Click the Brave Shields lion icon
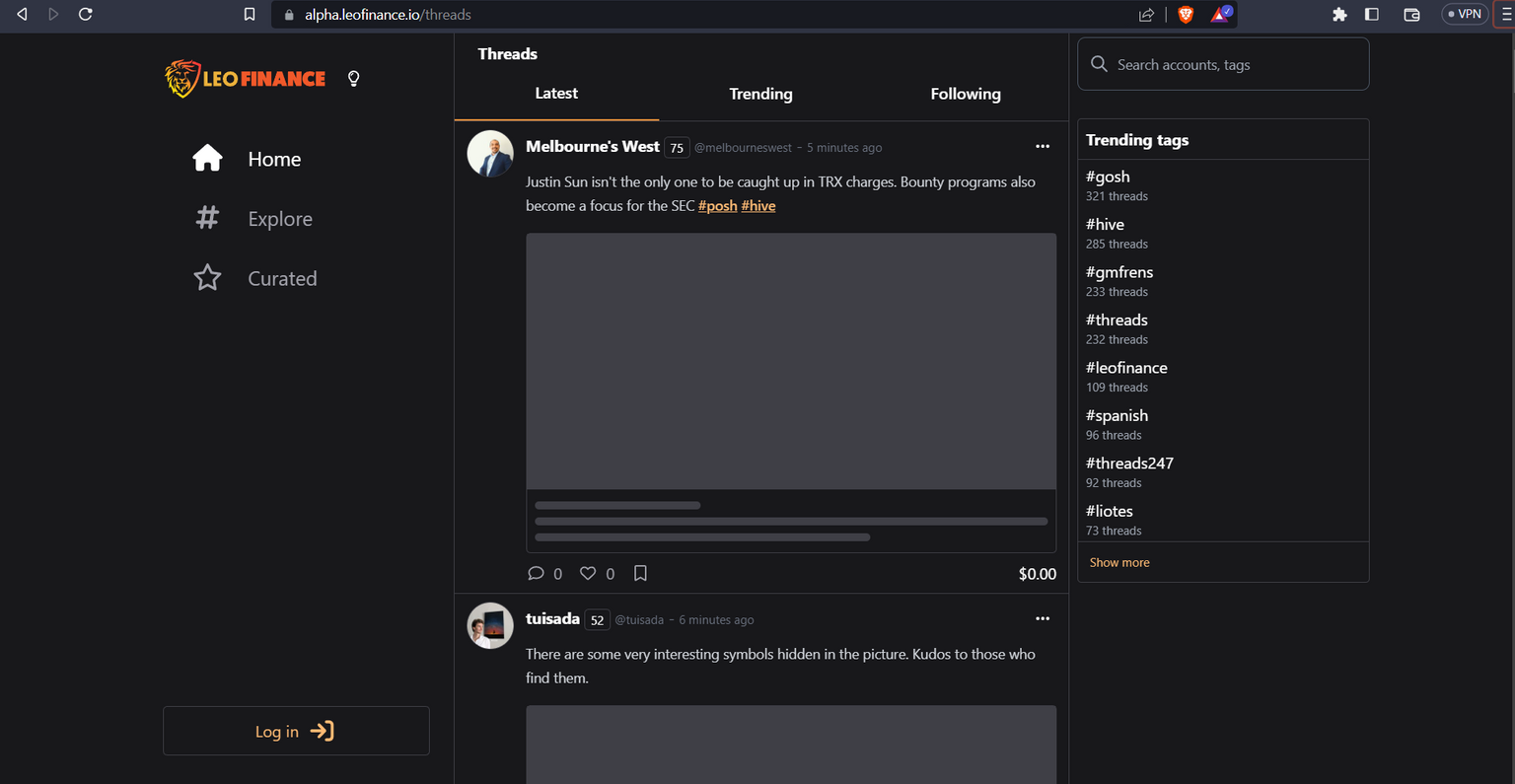The width and height of the screenshot is (1515, 784). [1186, 15]
